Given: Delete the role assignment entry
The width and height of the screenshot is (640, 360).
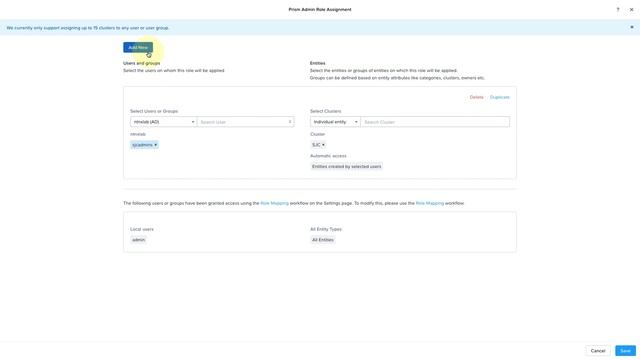Looking at the screenshot, I should coord(476,97).
